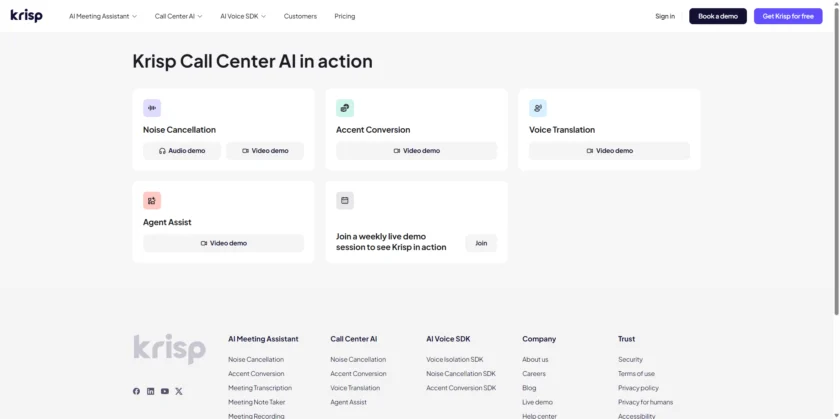Open Krisp's Facebook page from footer
This screenshot has height=419, width=840.
137,391
